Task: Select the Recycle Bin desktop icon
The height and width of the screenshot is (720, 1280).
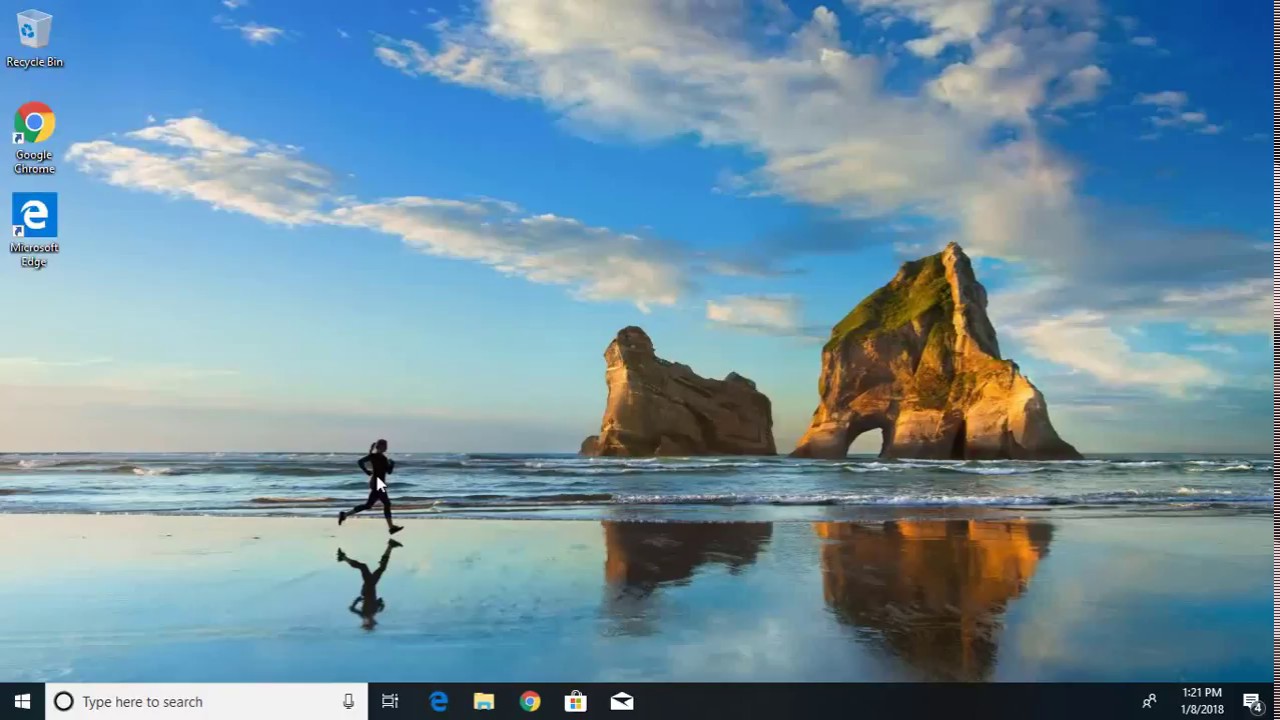Action: pyautogui.click(x=34, y=39)
